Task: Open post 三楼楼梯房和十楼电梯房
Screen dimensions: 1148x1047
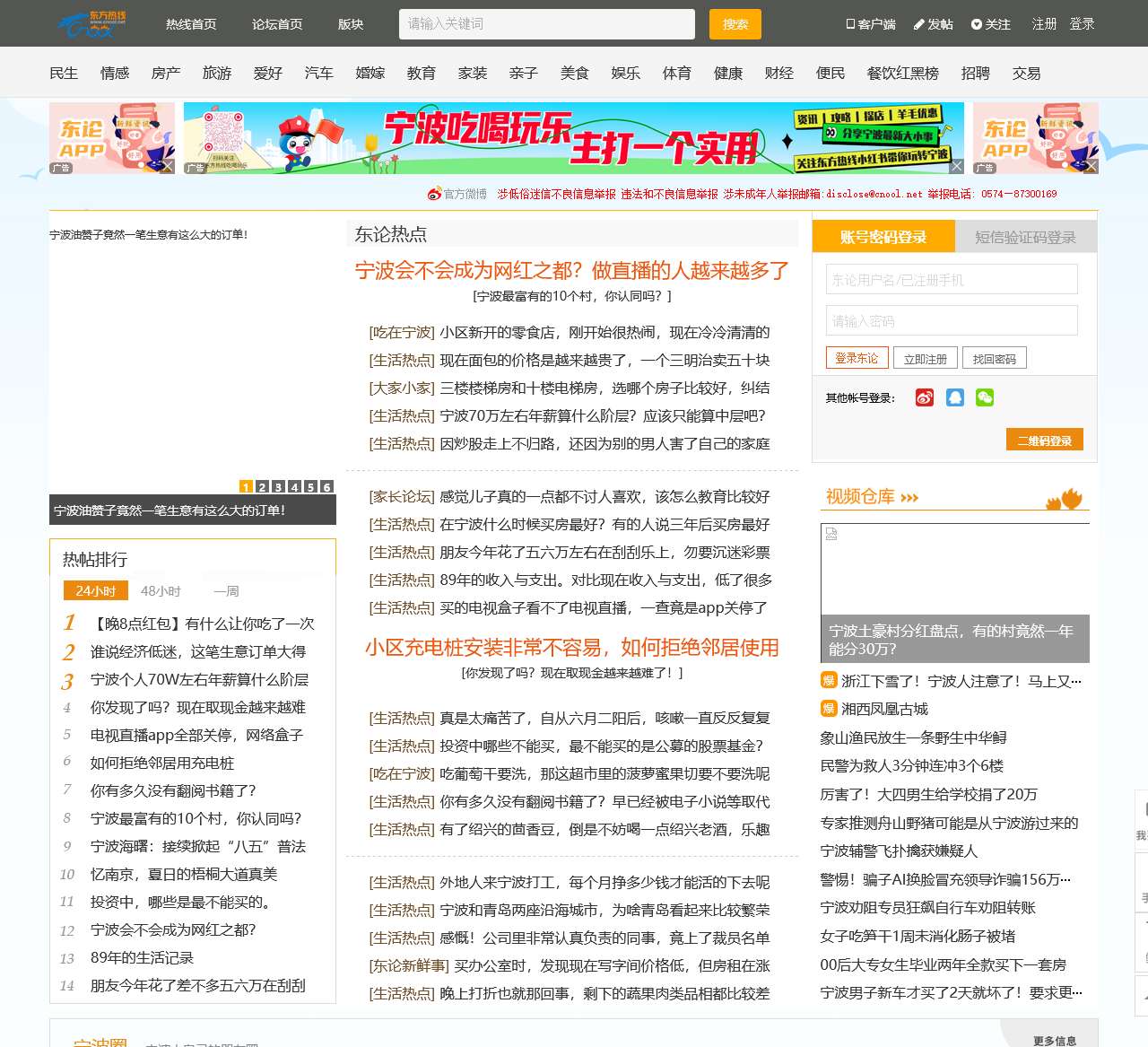Action: [604, 388]
